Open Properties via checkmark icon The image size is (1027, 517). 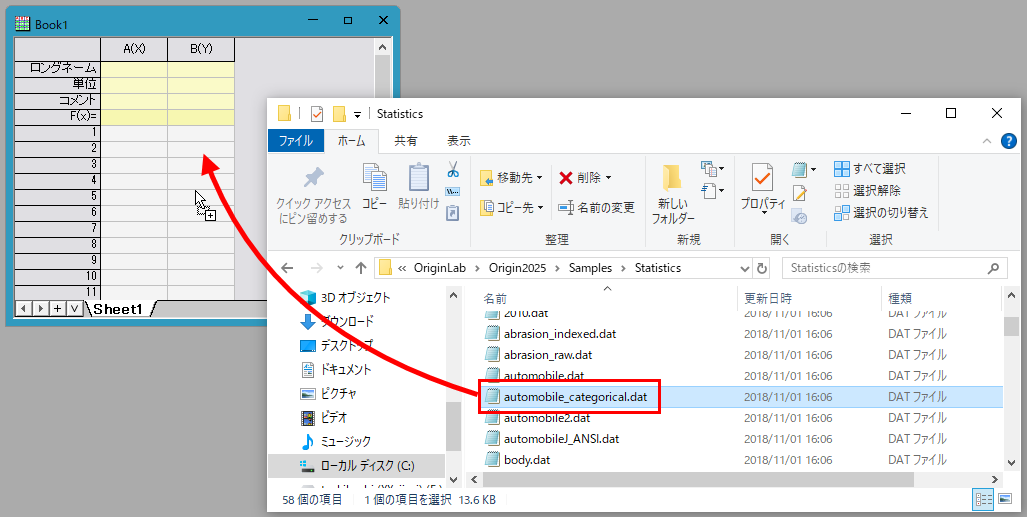(762, 180)
